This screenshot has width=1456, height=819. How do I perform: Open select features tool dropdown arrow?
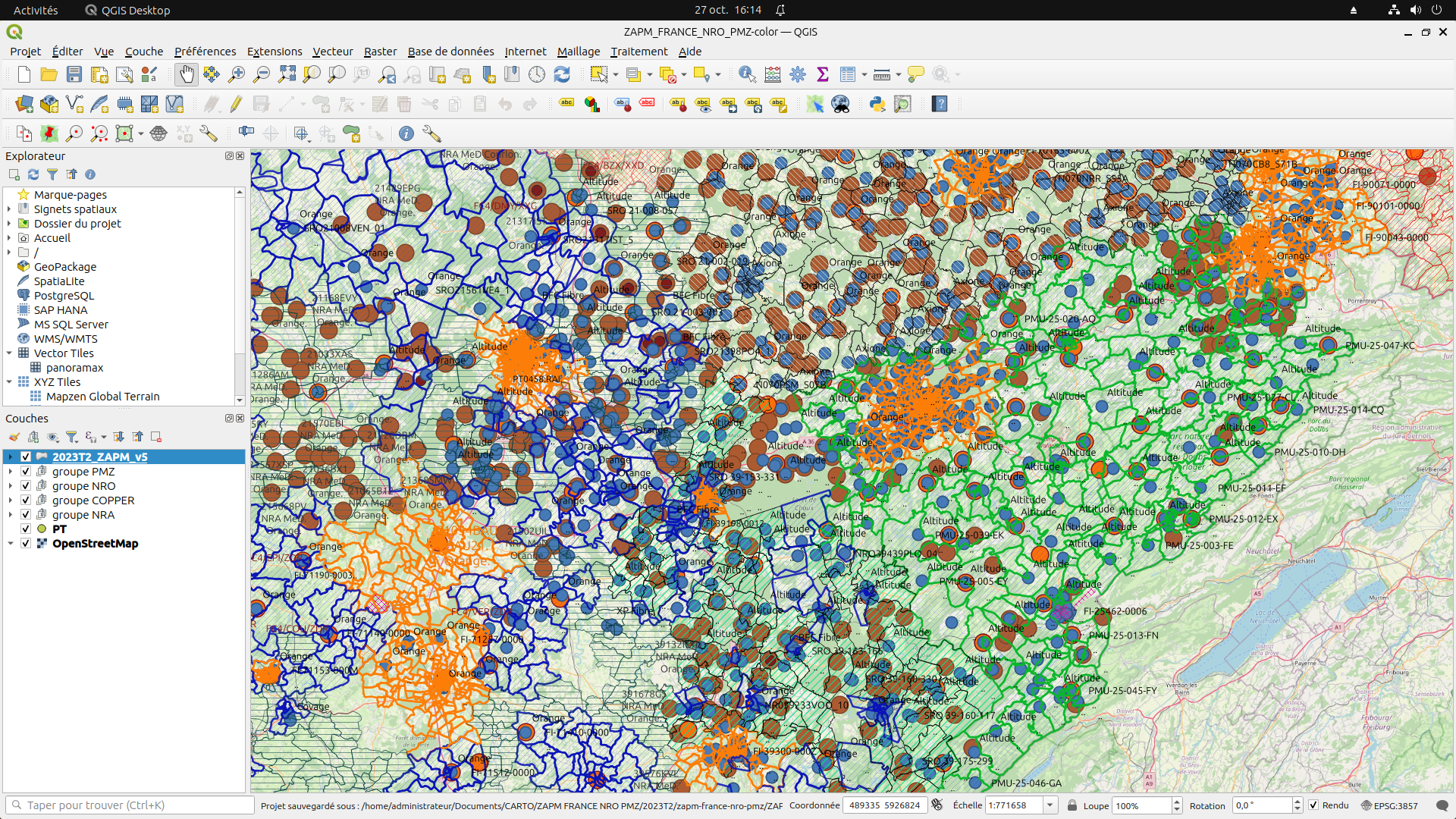click(x=616, y=74)
